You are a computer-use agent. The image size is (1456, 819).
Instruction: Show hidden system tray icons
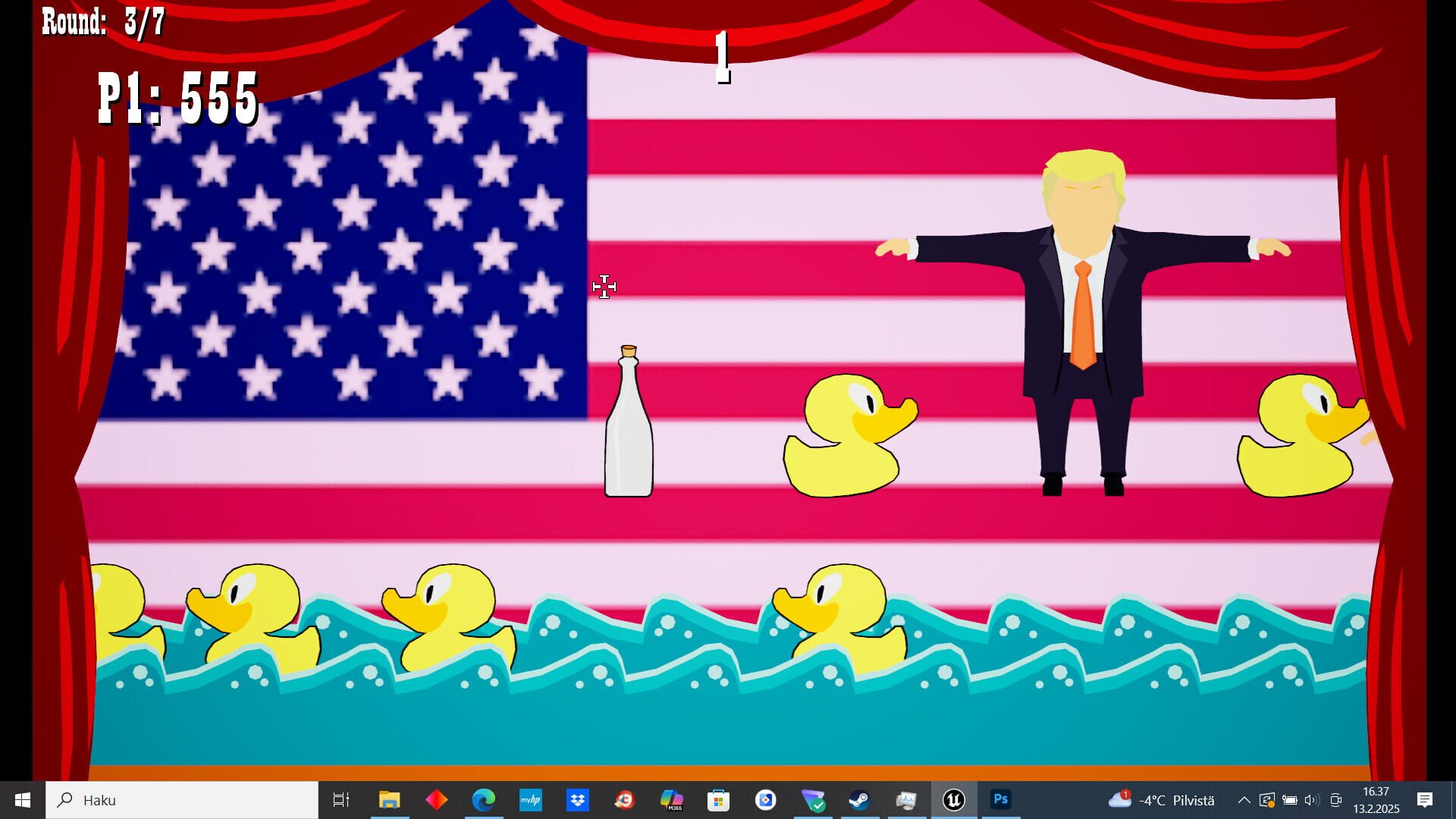1244,800
